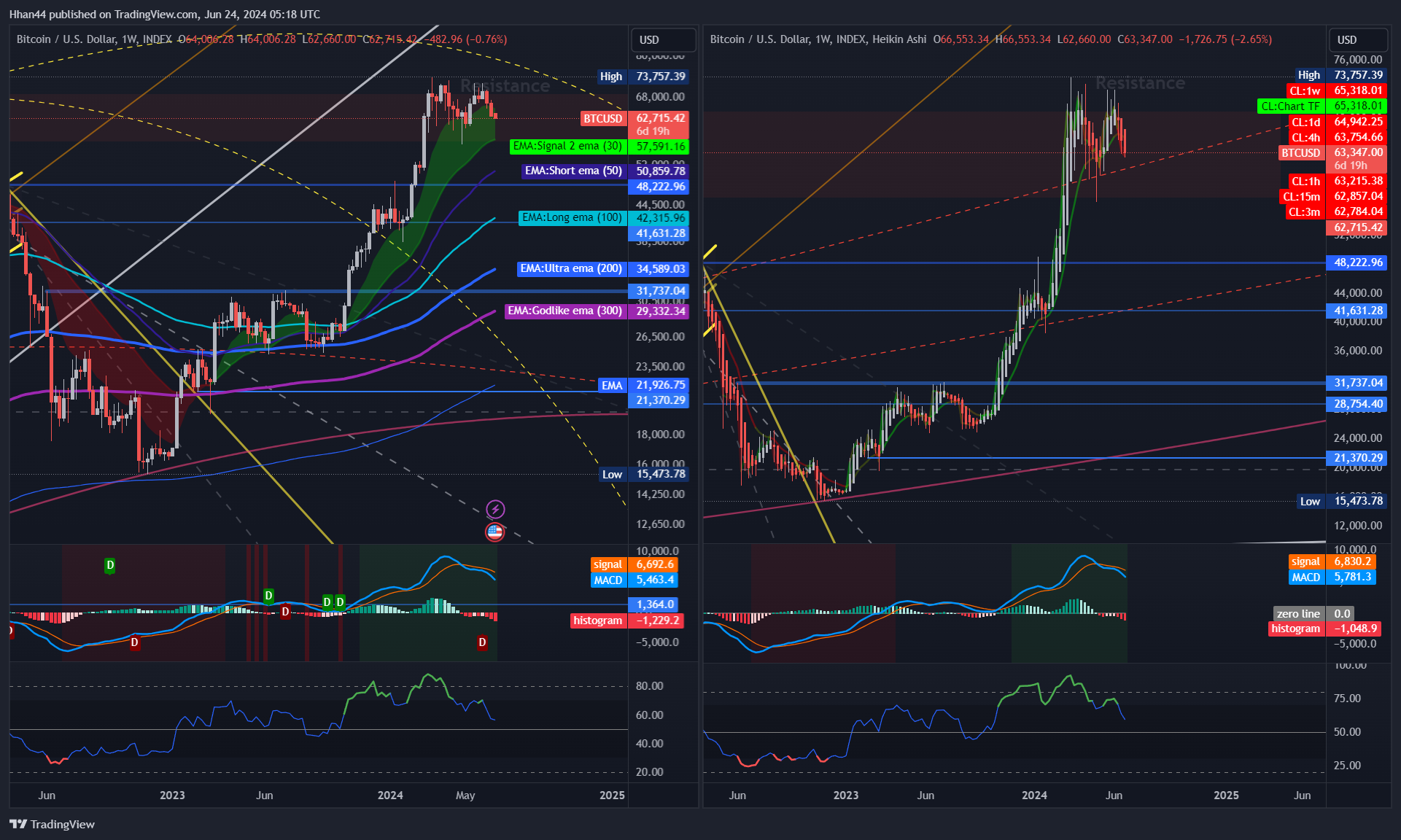The image size is (1401, 840).
Task: Click the May label on left time axis
Action: tap(465, 796)
